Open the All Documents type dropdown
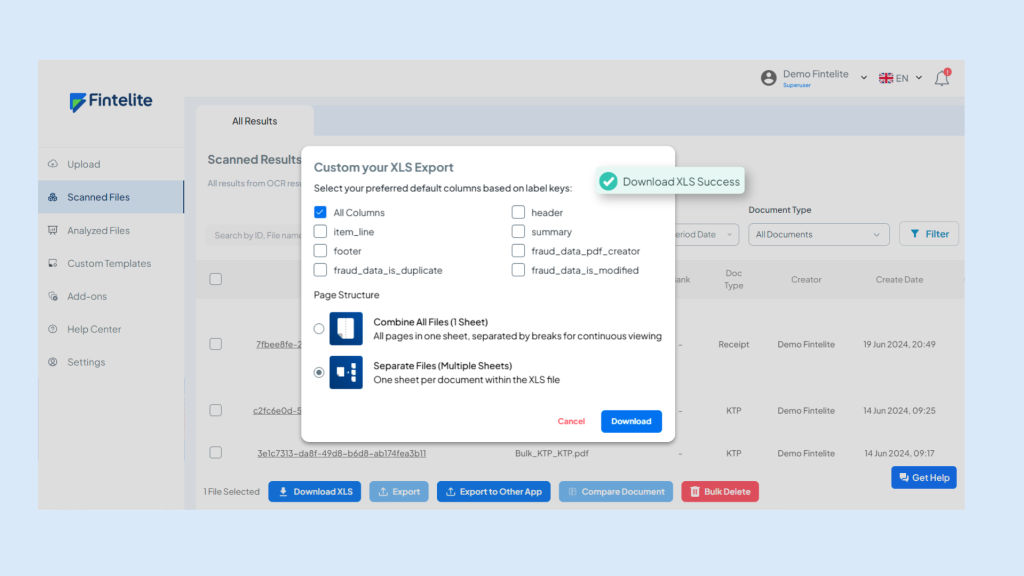This screenshot has width=1024, height=576. coord(819,235)
